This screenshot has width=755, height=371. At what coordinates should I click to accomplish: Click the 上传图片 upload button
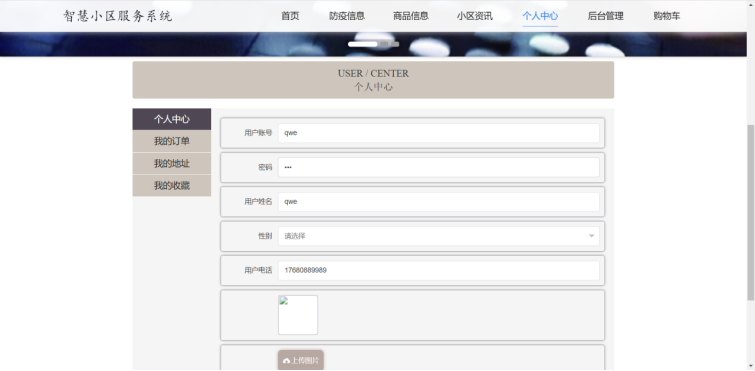[300, 360]
